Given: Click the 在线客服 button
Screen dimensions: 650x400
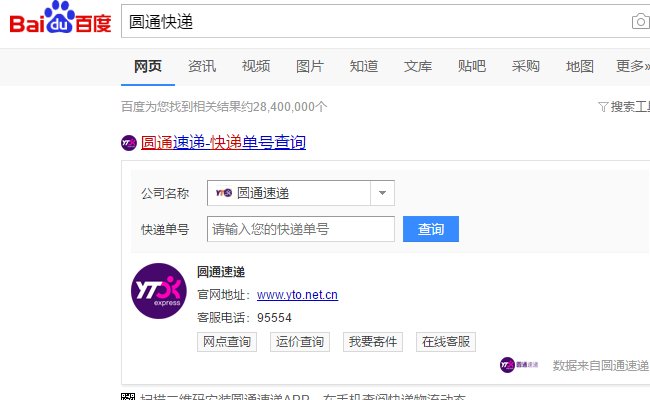Looking at the screenshot, I should click(x=446, y=342).
